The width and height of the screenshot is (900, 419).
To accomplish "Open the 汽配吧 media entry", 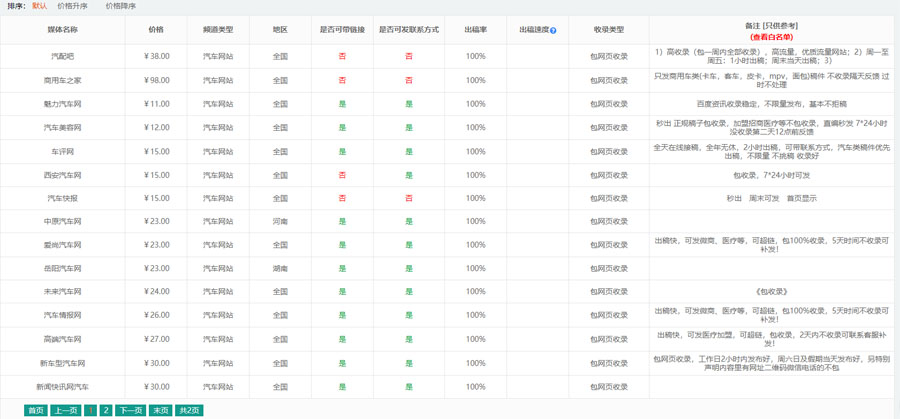I will pyautogui.click(x=62, y=56).
